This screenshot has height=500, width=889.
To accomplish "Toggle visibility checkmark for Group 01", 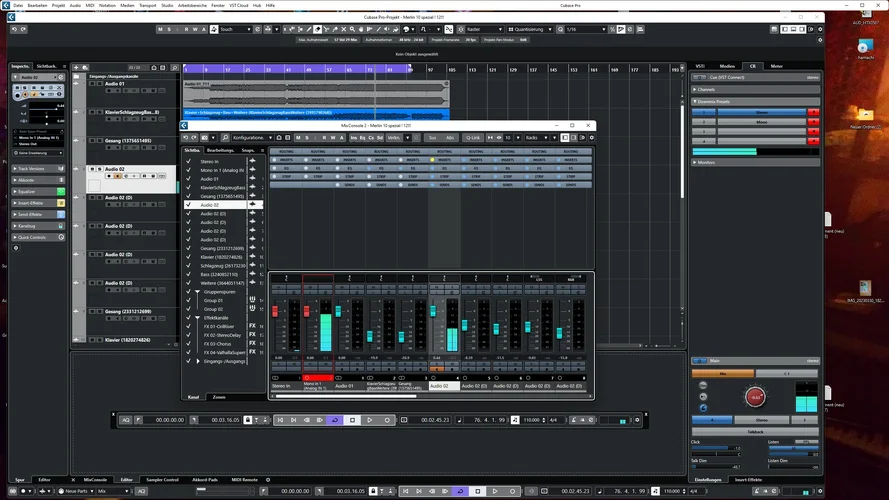I will coord(188,300).
